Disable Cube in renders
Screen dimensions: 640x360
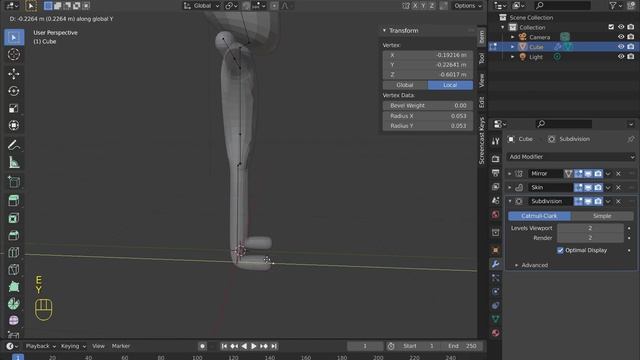(x=631, y=47)
